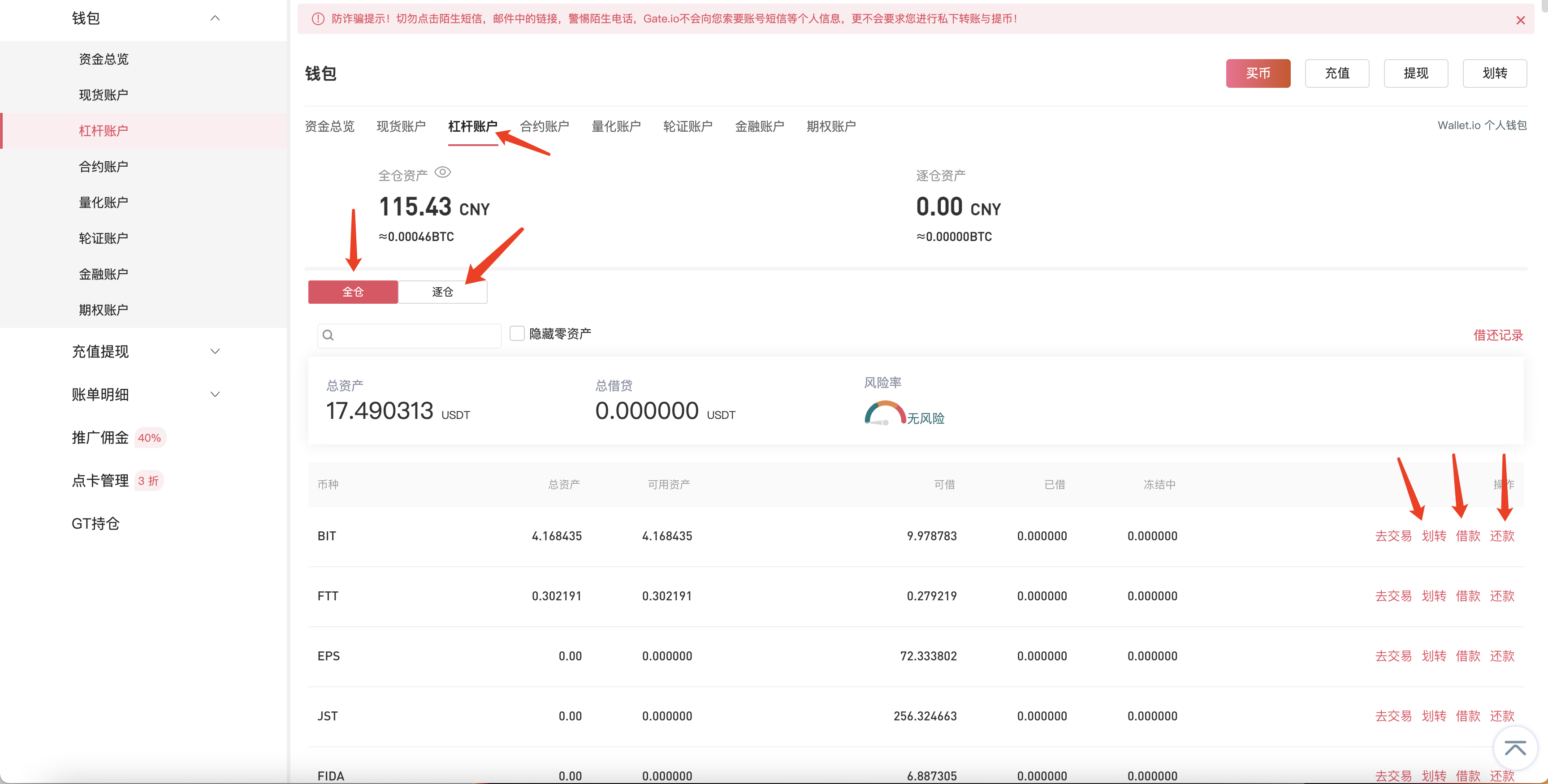Switch to 逐仓 isolated margin mode

click(x=442, y=292)
